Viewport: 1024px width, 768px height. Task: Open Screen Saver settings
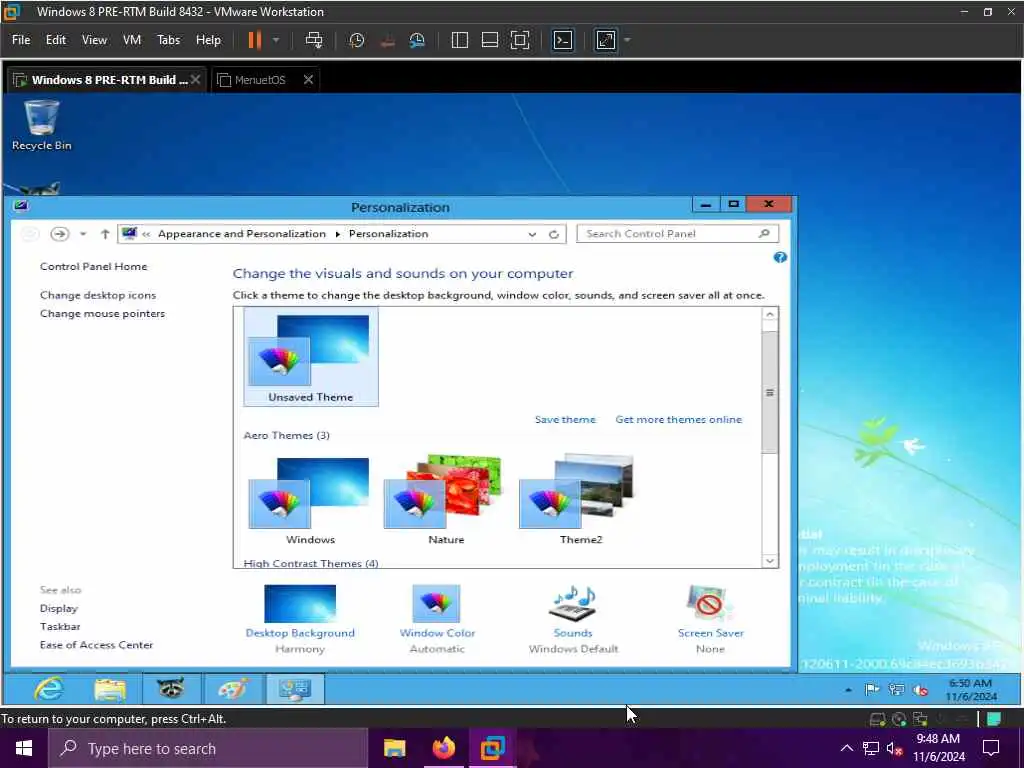click(x=710, y=620)
